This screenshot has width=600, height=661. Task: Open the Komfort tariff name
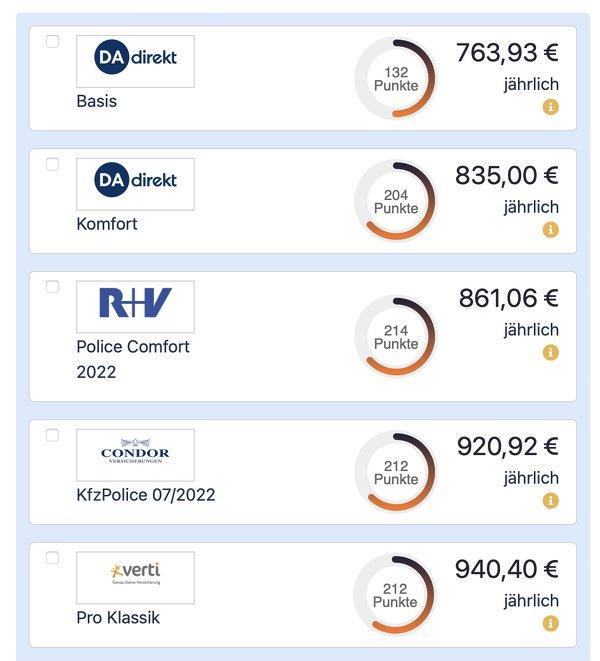[x=107, y=224]
